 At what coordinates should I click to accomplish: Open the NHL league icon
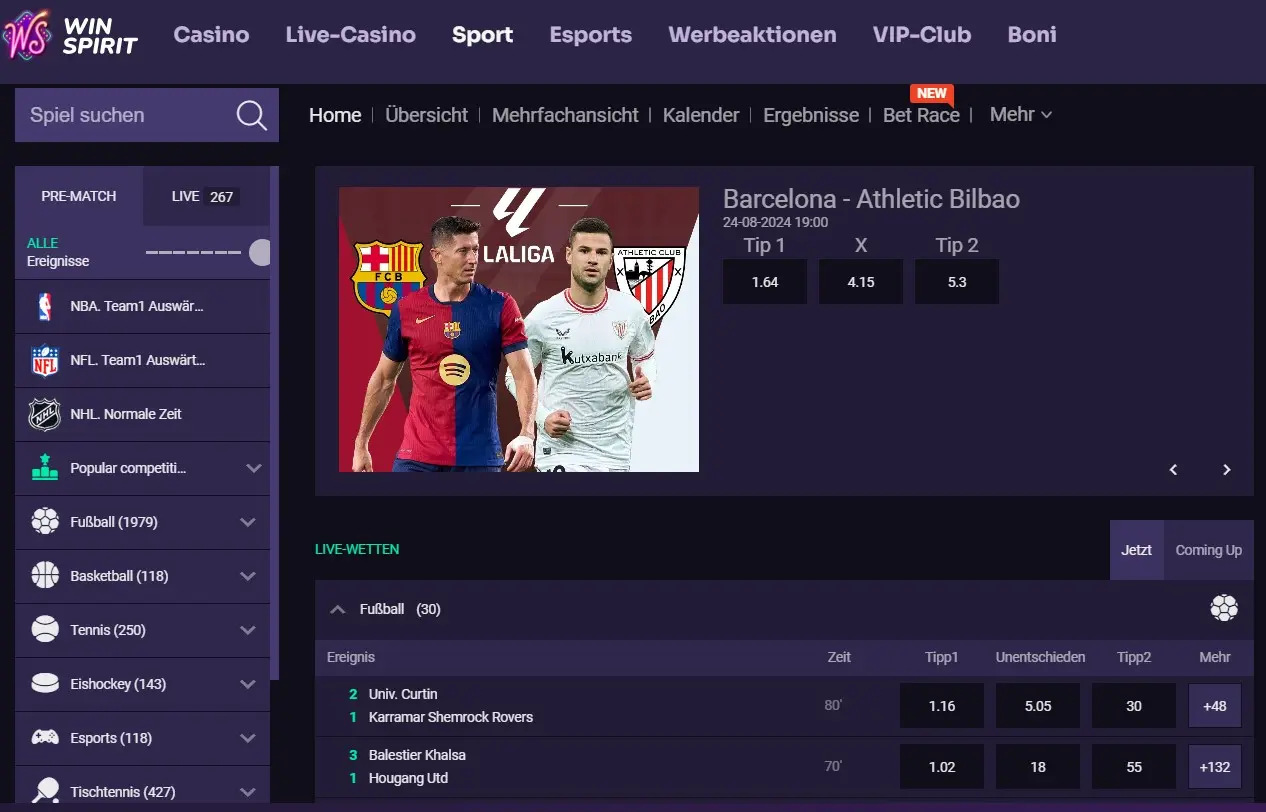coord(45,414)
